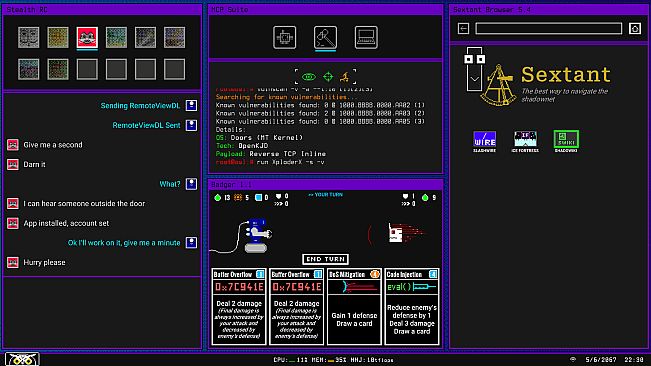Viewport: 651px width, 366px height.
Task: Click the player's green health icon showing 13
Action: (x=218, y=198)
